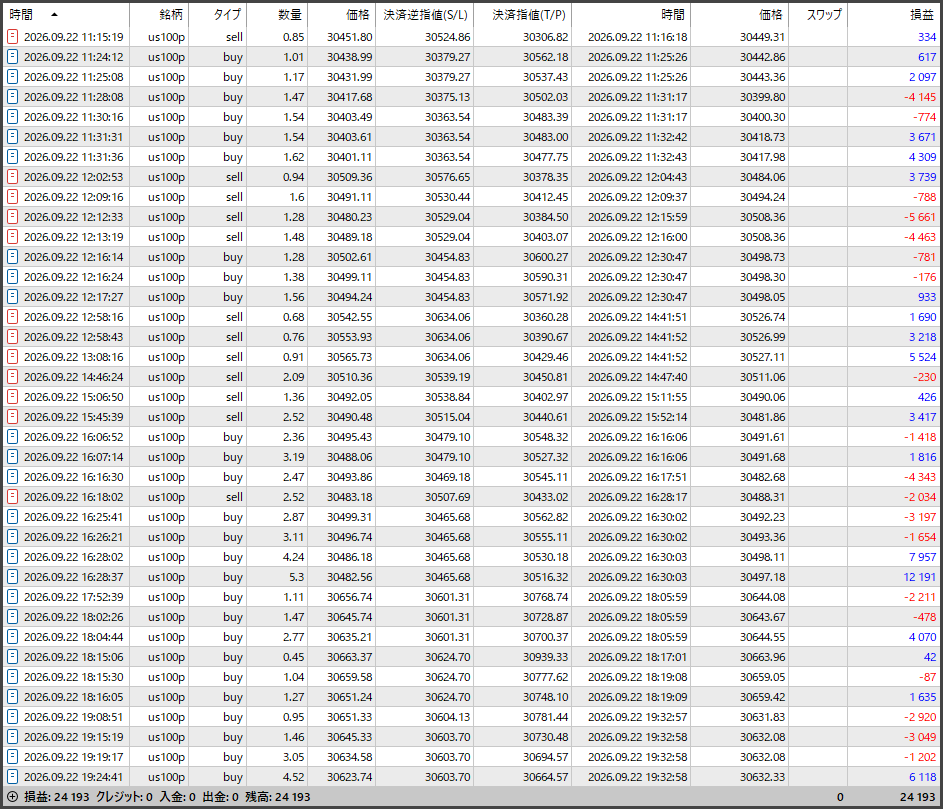943x809 pixels.
Task: Select the buy order icon at 12:16:14
Action: click(12, 257)
